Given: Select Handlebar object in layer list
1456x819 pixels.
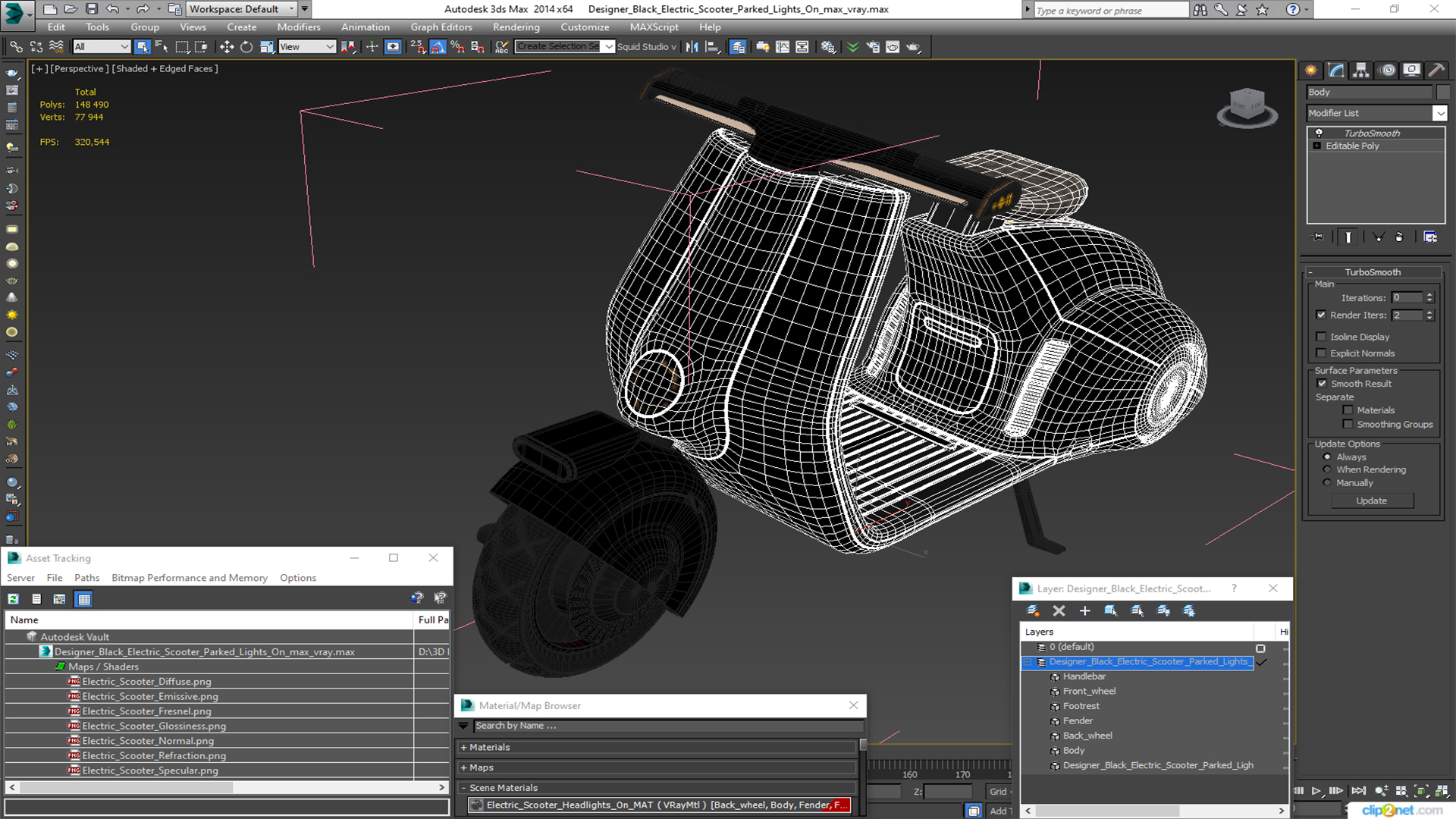Looking at the screenshot, I should click(x=1084, y=676).
